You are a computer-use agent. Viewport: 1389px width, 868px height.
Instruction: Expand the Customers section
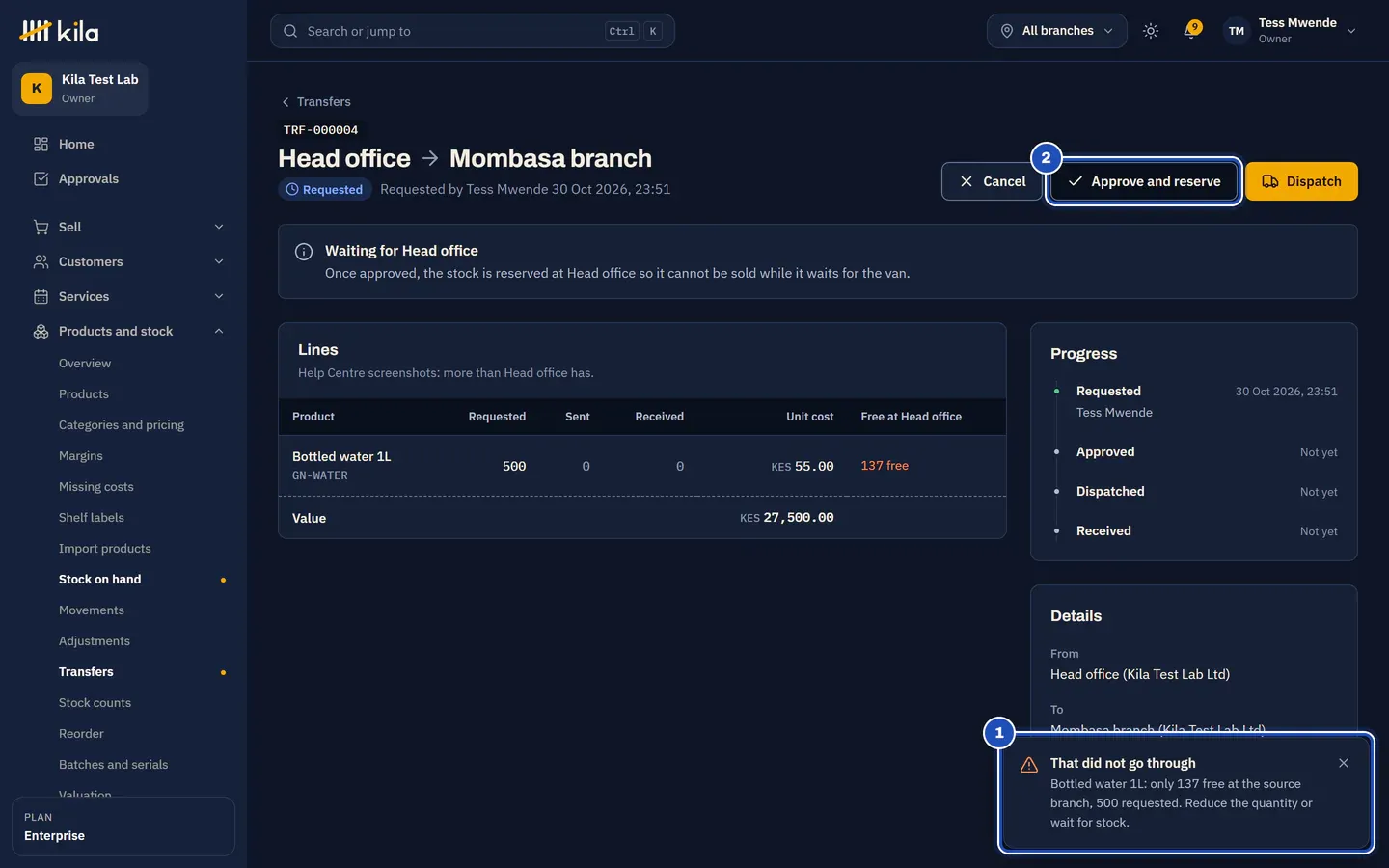123,261
